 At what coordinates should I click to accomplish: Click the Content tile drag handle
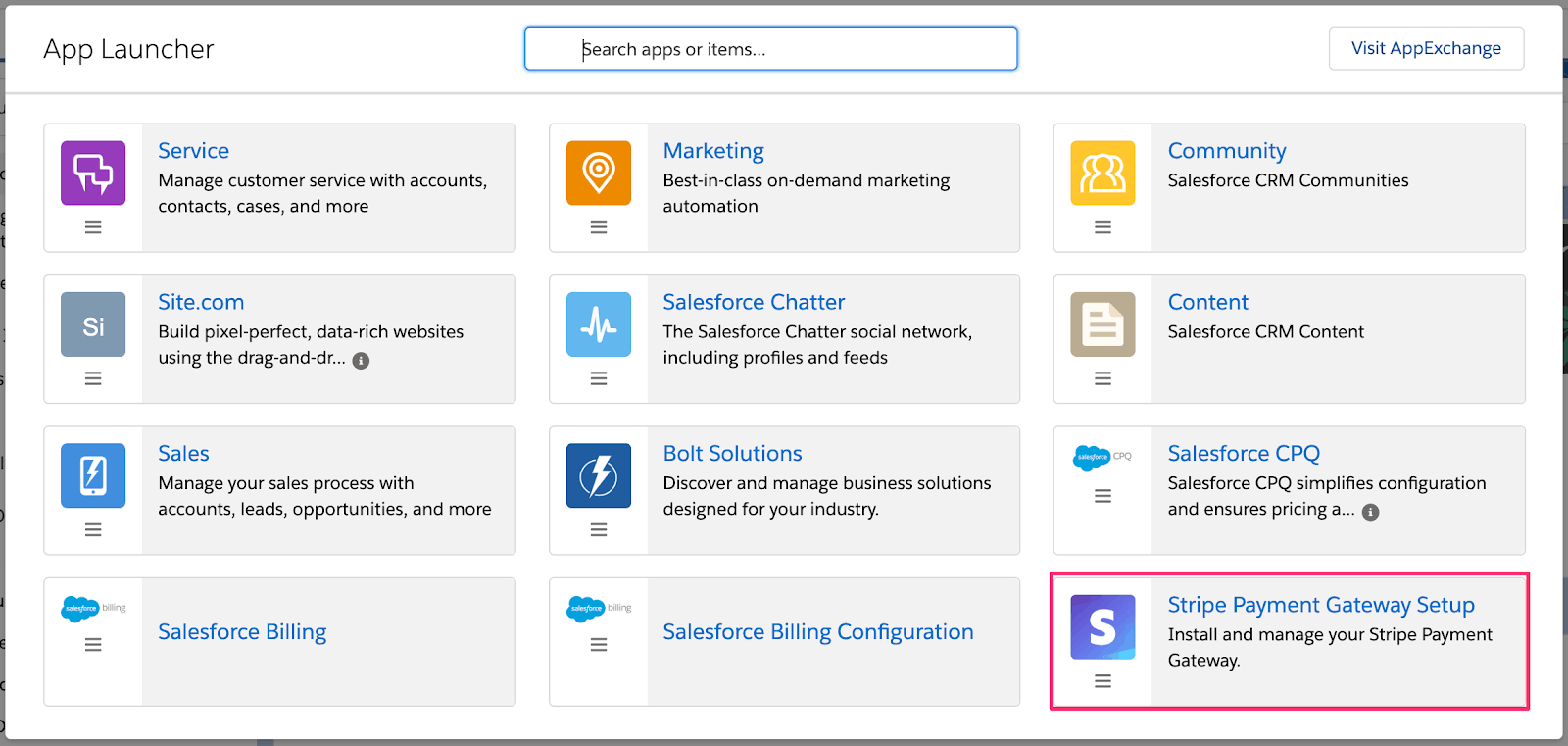1102,378
